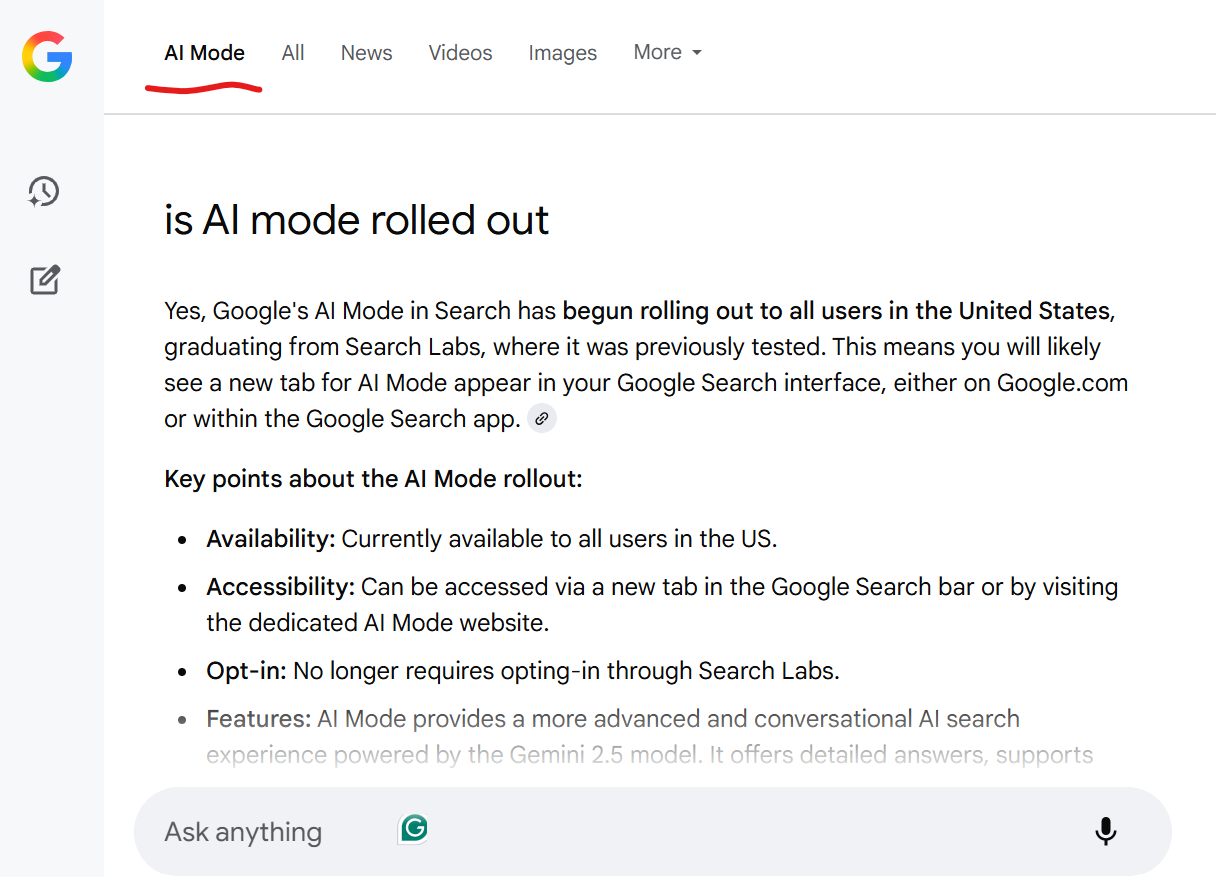Click the "is AI mode rolled out" heading

(356, 220)
